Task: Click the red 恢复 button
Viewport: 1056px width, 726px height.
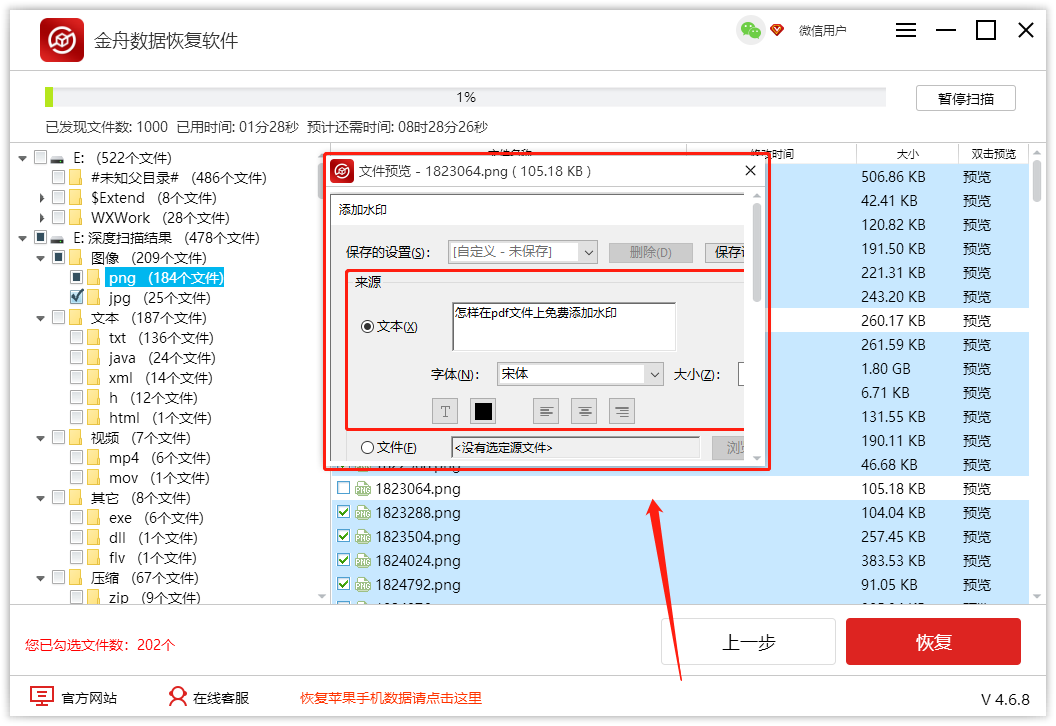Action: coord(933,642)
